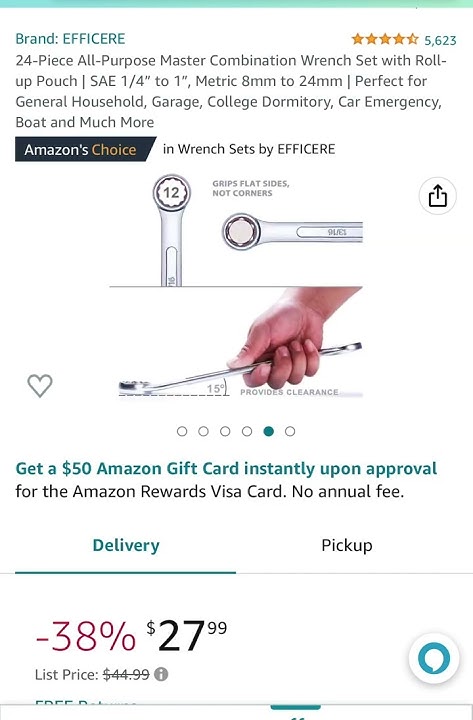473x720 pixels.
Task: Tap the share icon on product image
Action: point(437,196)
